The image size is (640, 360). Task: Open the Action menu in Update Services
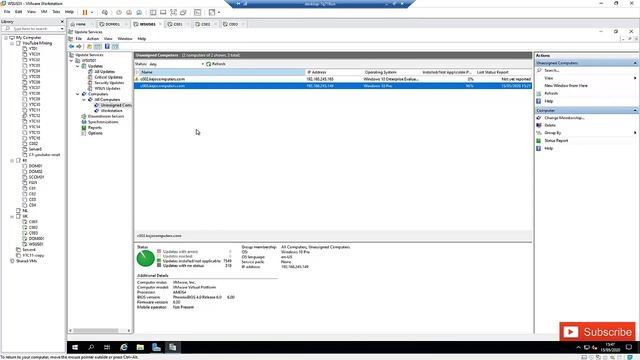[x=93, y=39]
